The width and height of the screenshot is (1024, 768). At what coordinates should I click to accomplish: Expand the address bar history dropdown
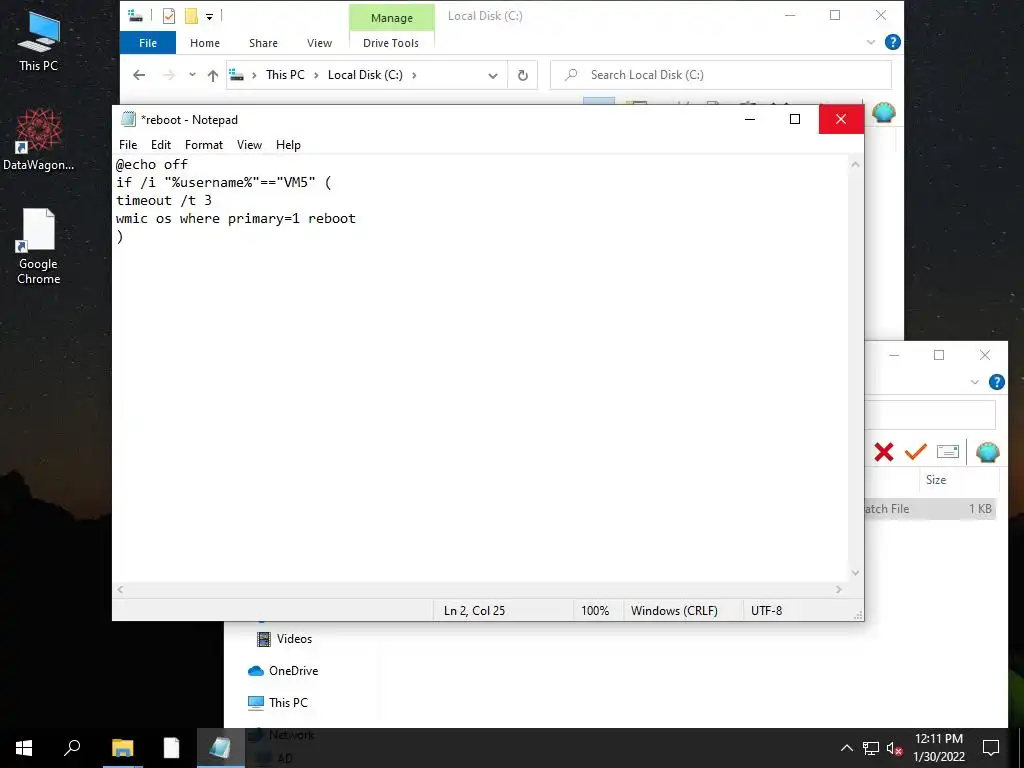[492, 76]
